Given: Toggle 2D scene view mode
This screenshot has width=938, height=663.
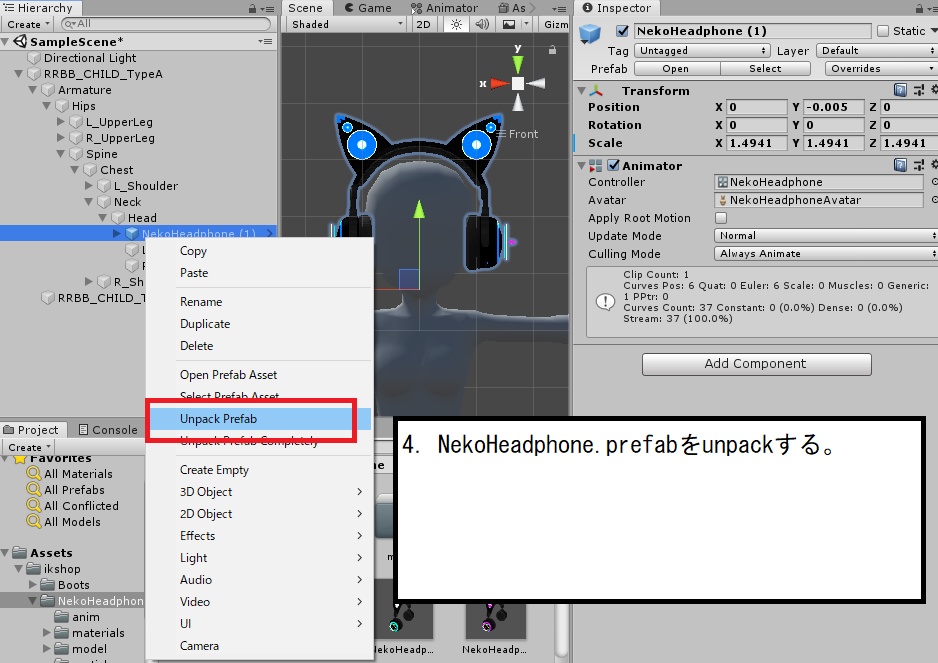Looking at the screenshot, I should pos(423,25).
